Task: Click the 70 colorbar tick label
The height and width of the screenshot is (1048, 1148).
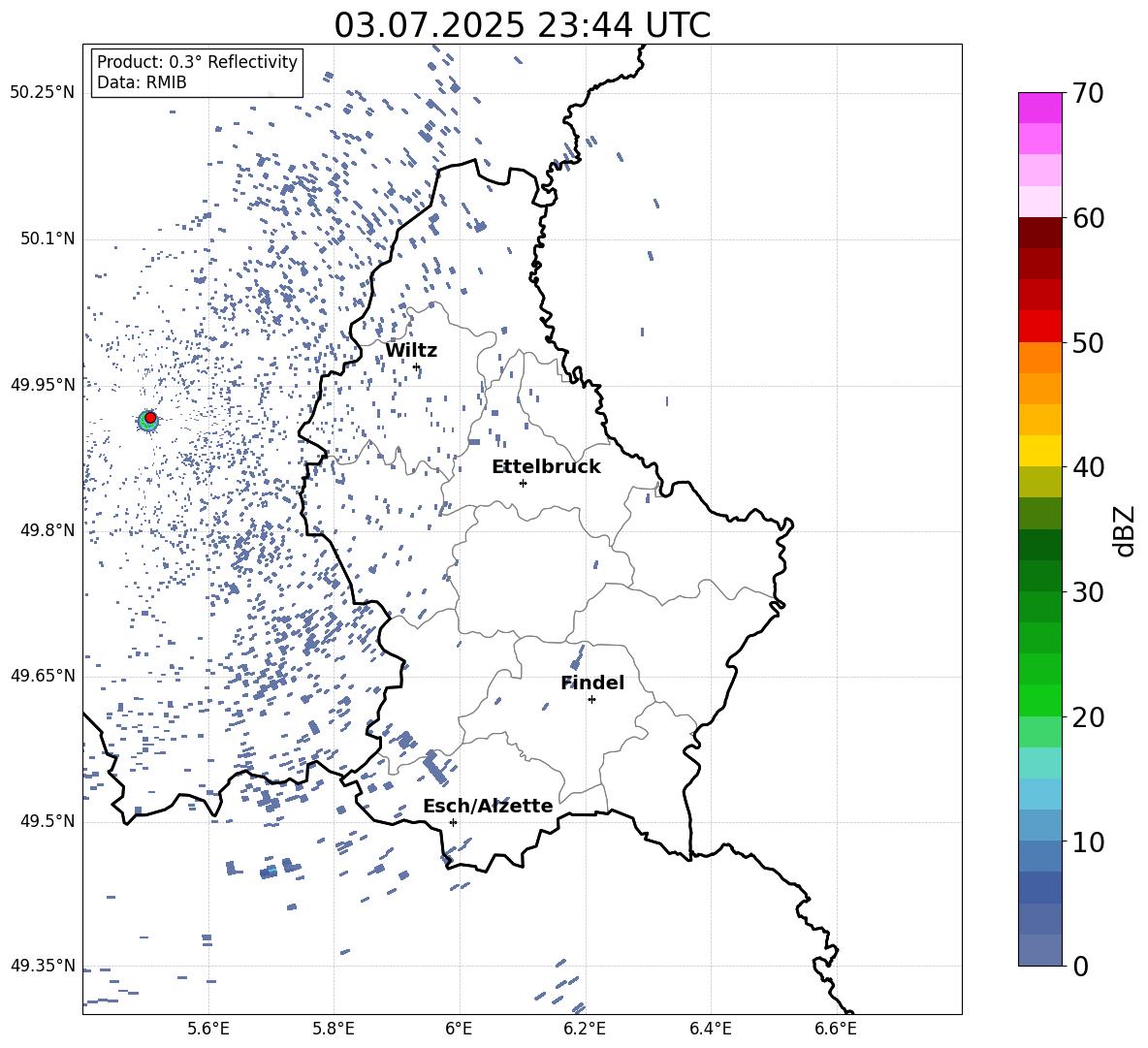Action: click(x=1088, y=93)
